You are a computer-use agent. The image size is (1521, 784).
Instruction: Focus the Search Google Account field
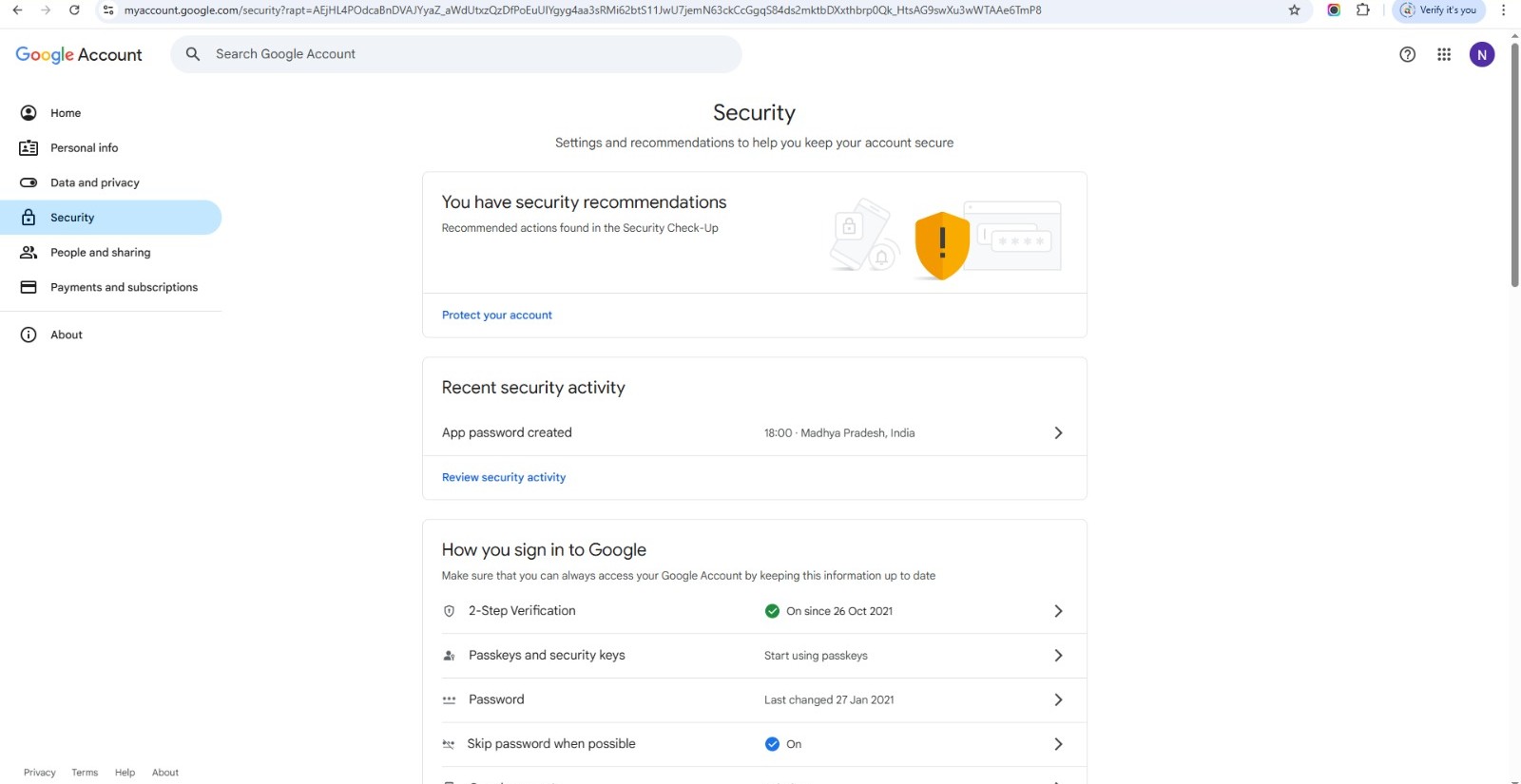point(456,54)
